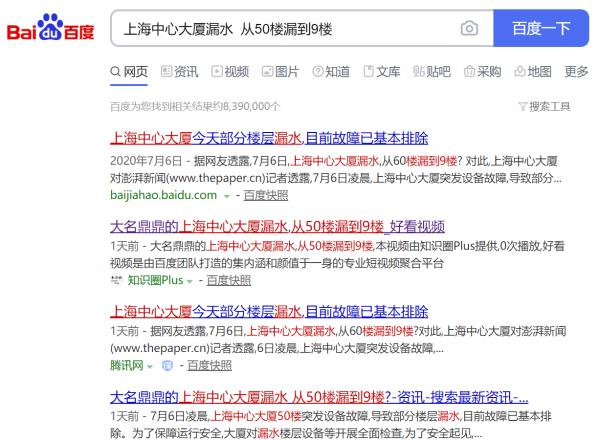Screen dimensions: 600x440
Task: Open 搜索工具 filter options
Action: tap(544, 106)
